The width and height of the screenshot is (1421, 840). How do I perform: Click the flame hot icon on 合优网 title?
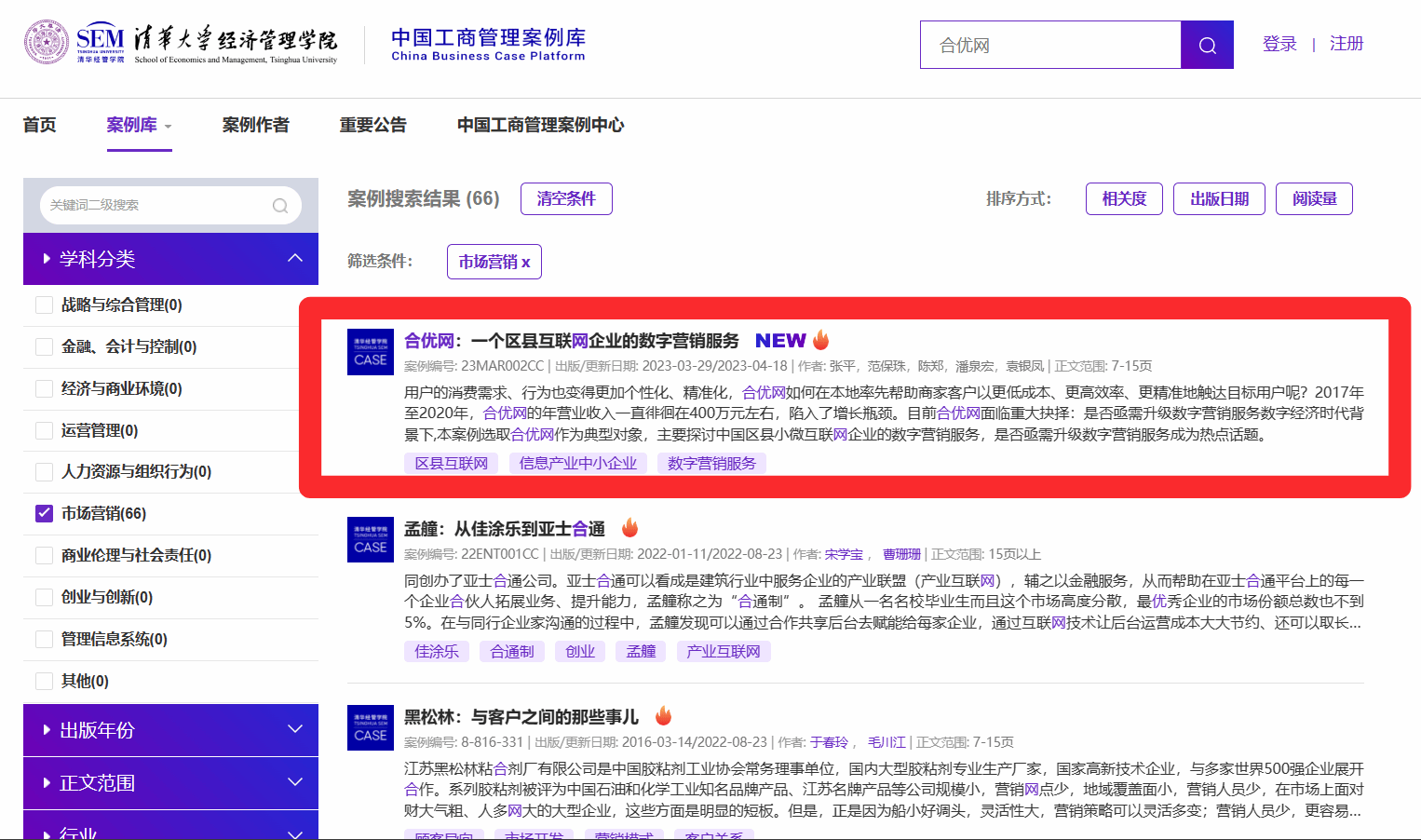tap(820, 340)
